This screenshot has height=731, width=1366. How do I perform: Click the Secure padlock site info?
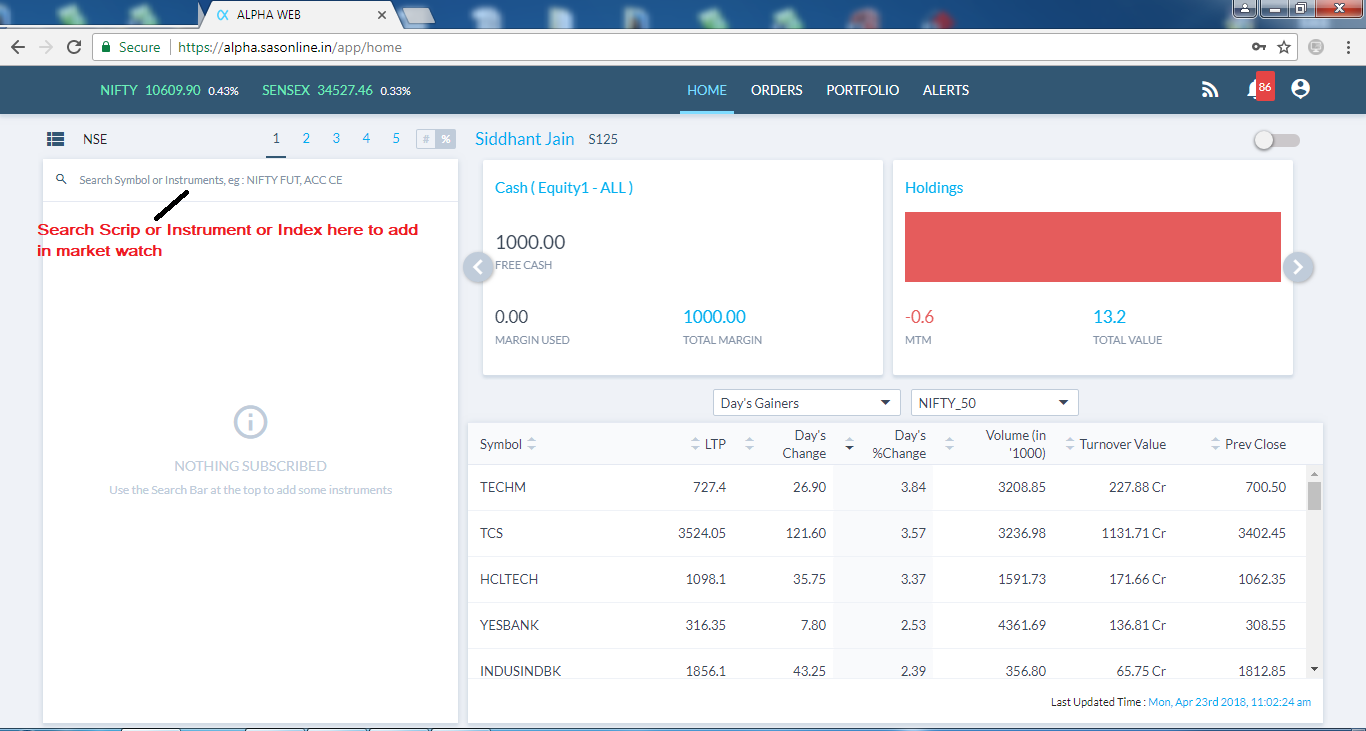(131, 47)
